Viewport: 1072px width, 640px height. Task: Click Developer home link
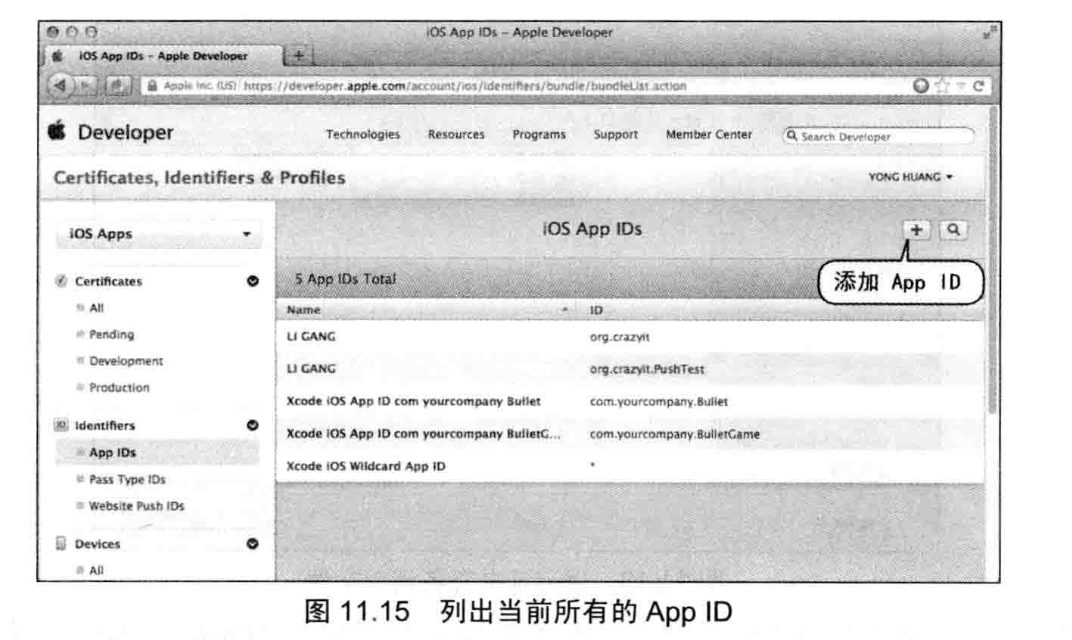pos(125,132)
